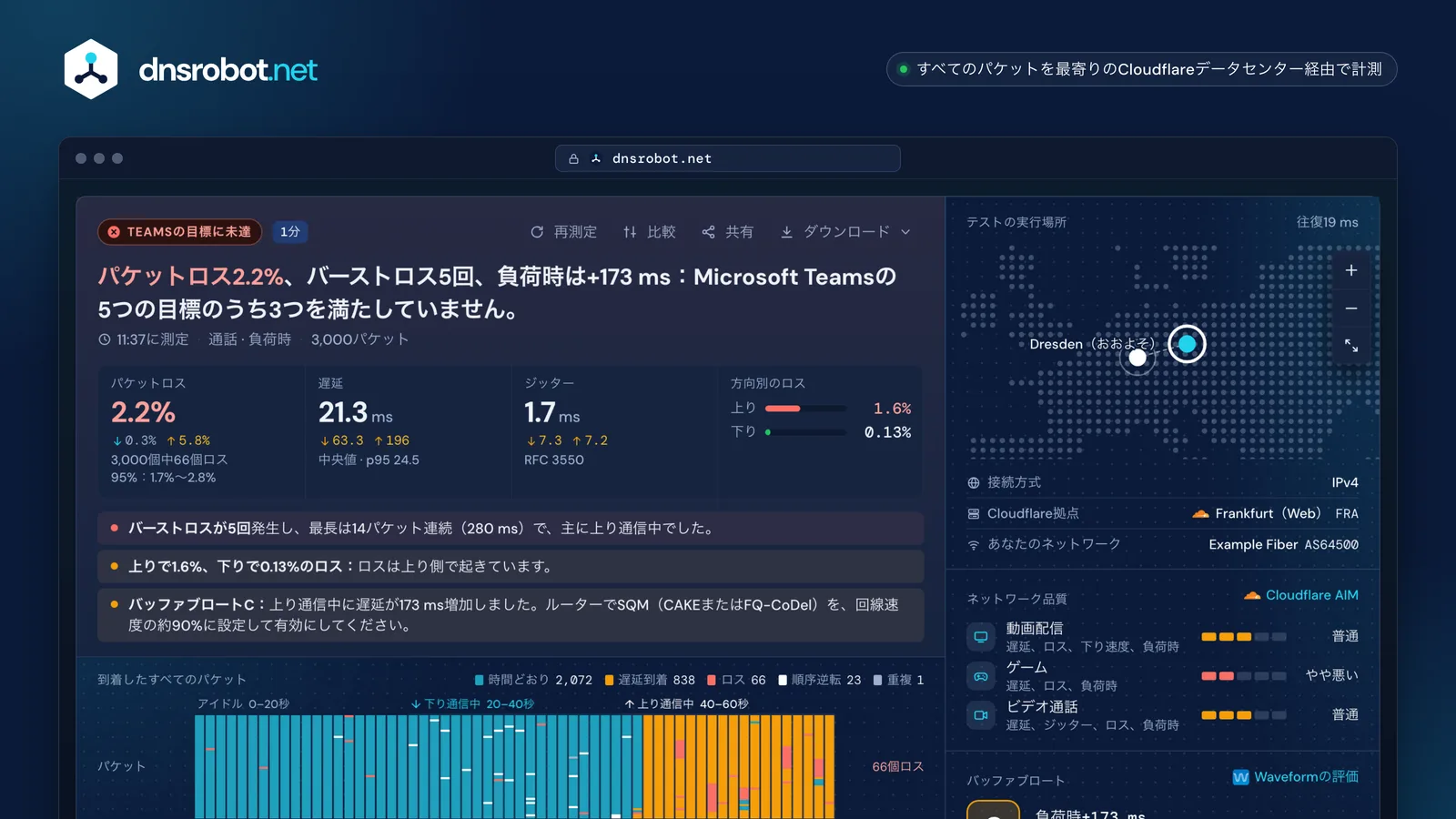Click the Cloudflare measurement notice pill
Image resolution: width=1456 pixels, height=819 pixels.
[x=1141, y=69]
